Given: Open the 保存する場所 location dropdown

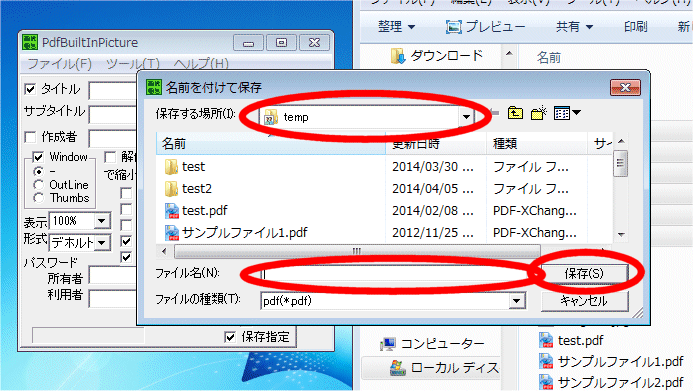Looking at the screenshot, I should 466,117.
